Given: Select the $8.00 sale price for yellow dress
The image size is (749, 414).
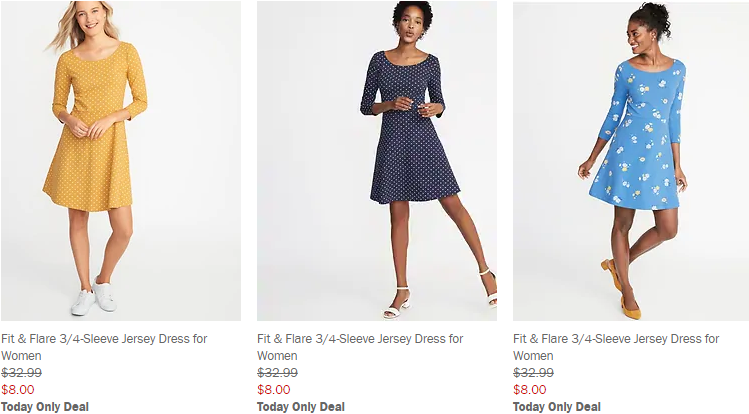Looking at the screenshot, I should [18, 390].
